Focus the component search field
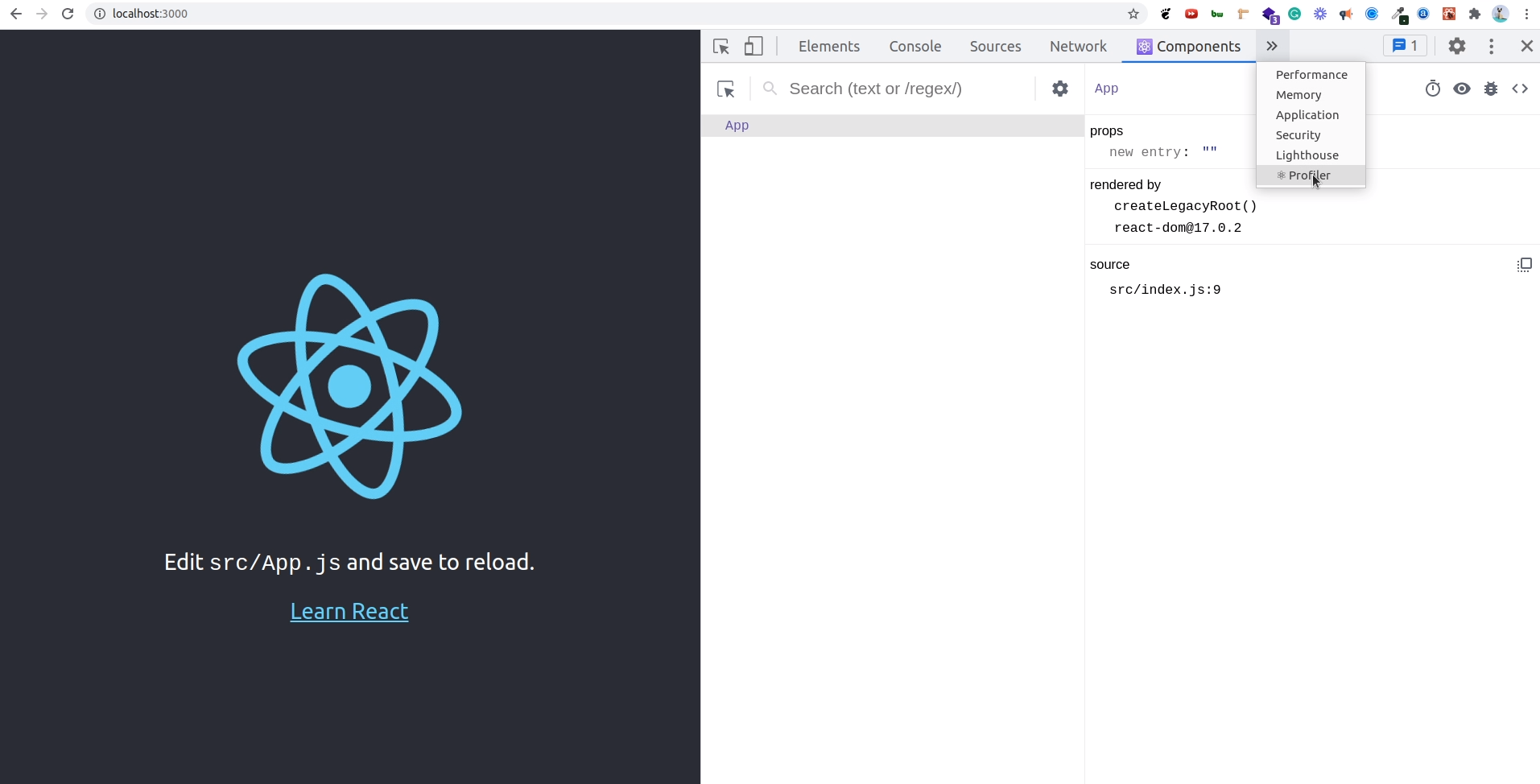This screenshot has width=1540, height=784. click(x=907, y=89)
